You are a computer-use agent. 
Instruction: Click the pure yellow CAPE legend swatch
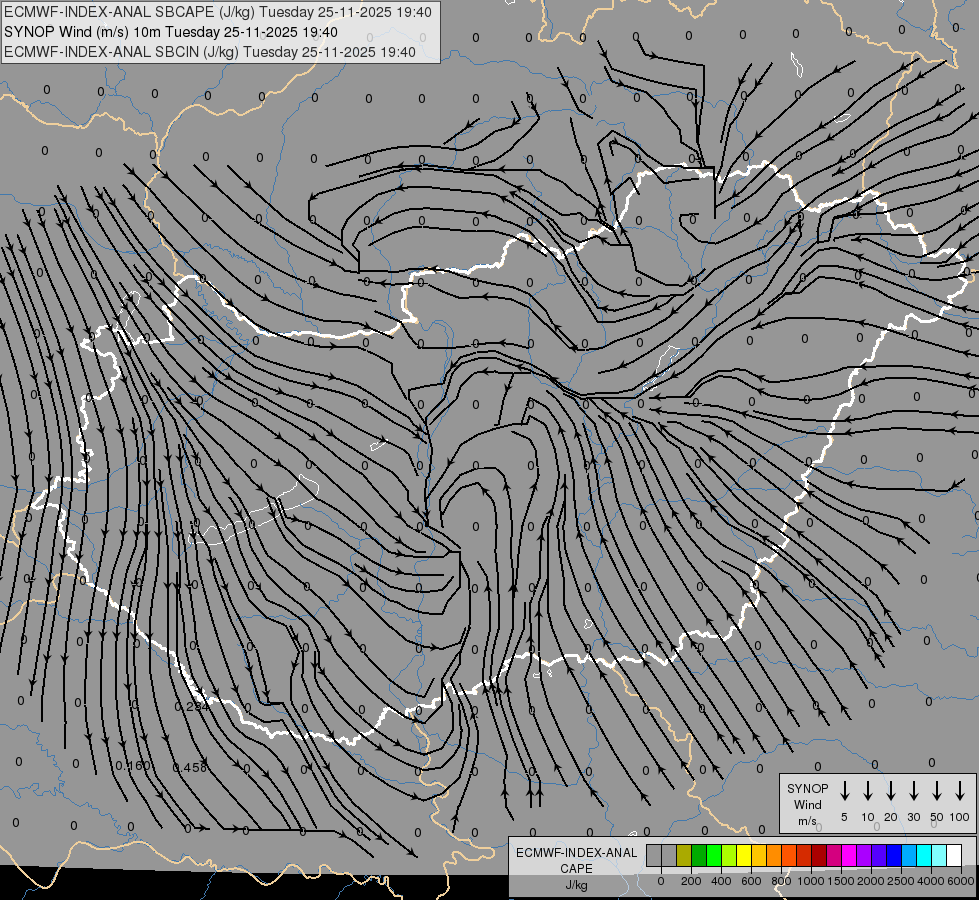coord(744,855)
